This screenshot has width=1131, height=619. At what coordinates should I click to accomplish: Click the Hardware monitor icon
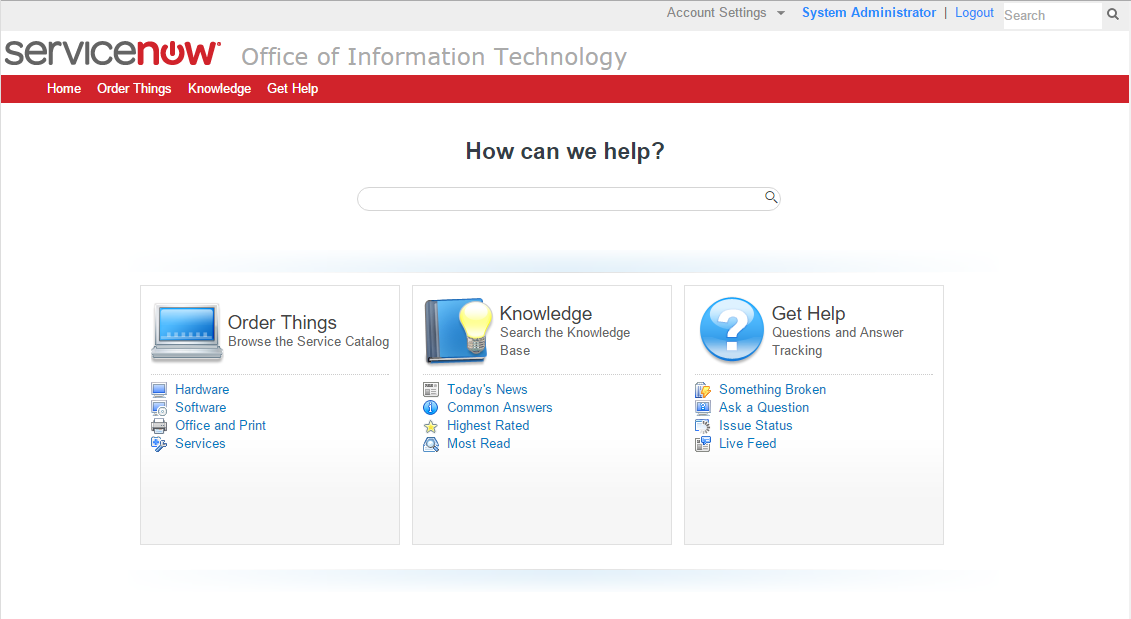[159, 390]
